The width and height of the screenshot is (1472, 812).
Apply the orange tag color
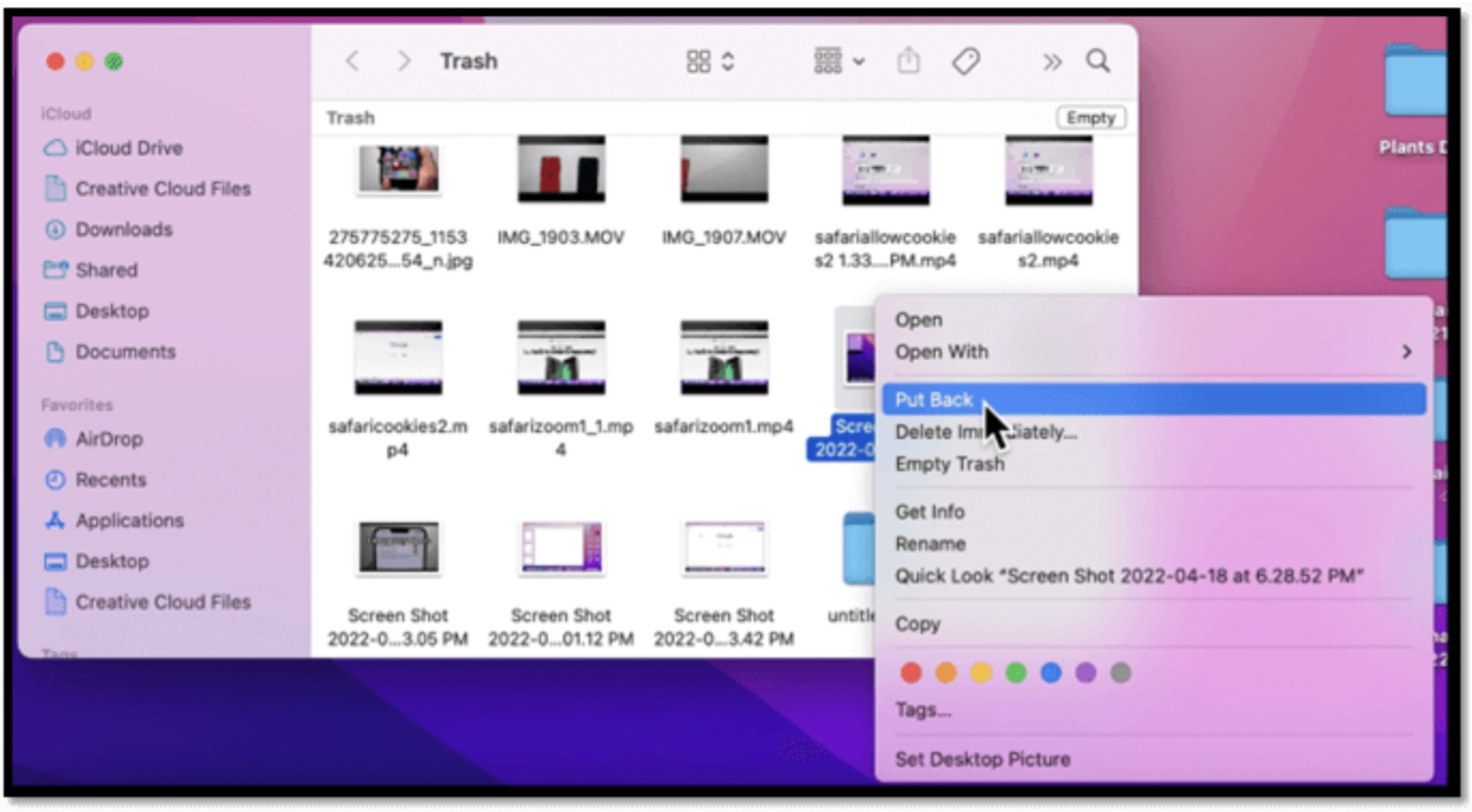click(946, 673)
